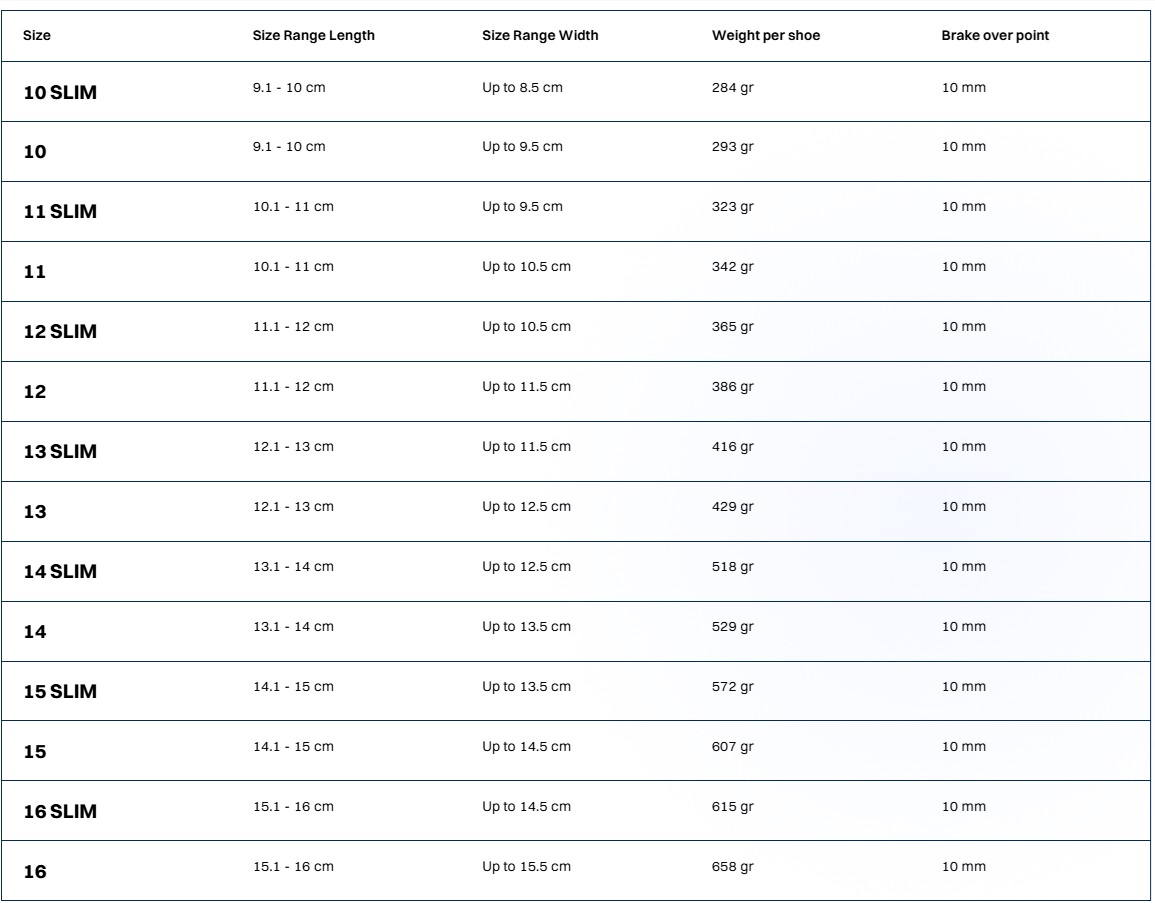Viewport: 1155px width, 903px height.
Task: Click 'Up to 15.5 cm' width cell
Action: pyautogui.click(x=526, y=867)
